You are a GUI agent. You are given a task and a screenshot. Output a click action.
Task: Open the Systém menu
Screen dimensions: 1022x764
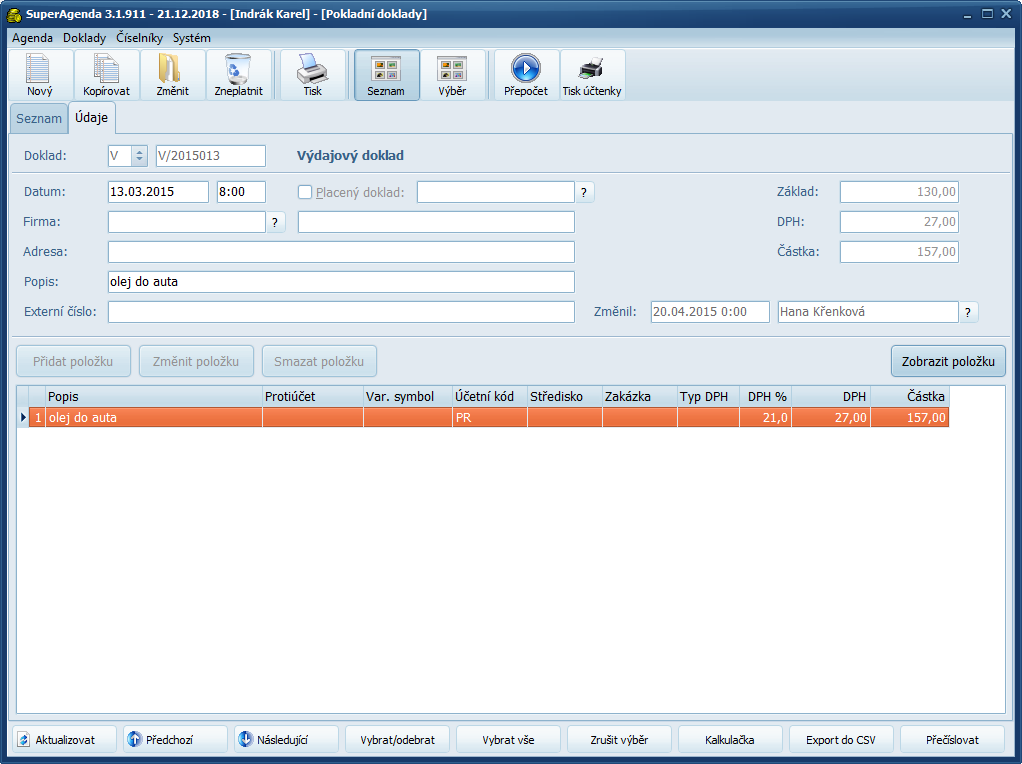(192, 38)
